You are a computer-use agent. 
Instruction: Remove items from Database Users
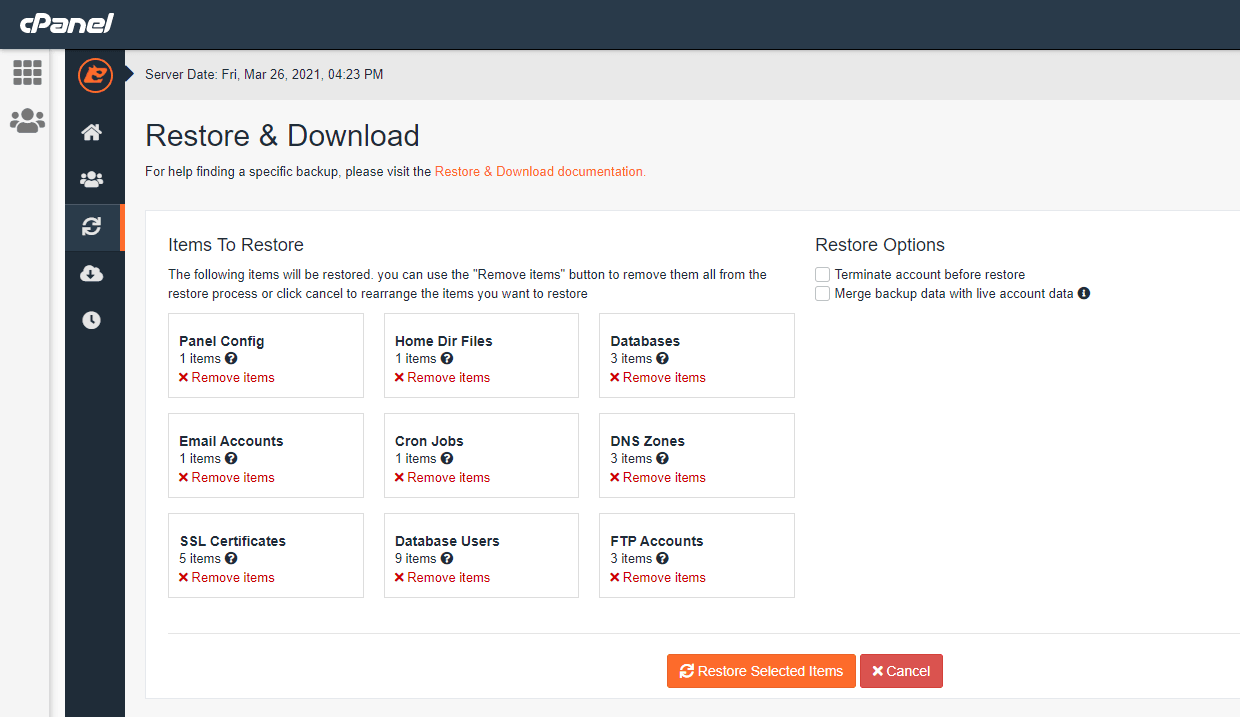(442, 578)
